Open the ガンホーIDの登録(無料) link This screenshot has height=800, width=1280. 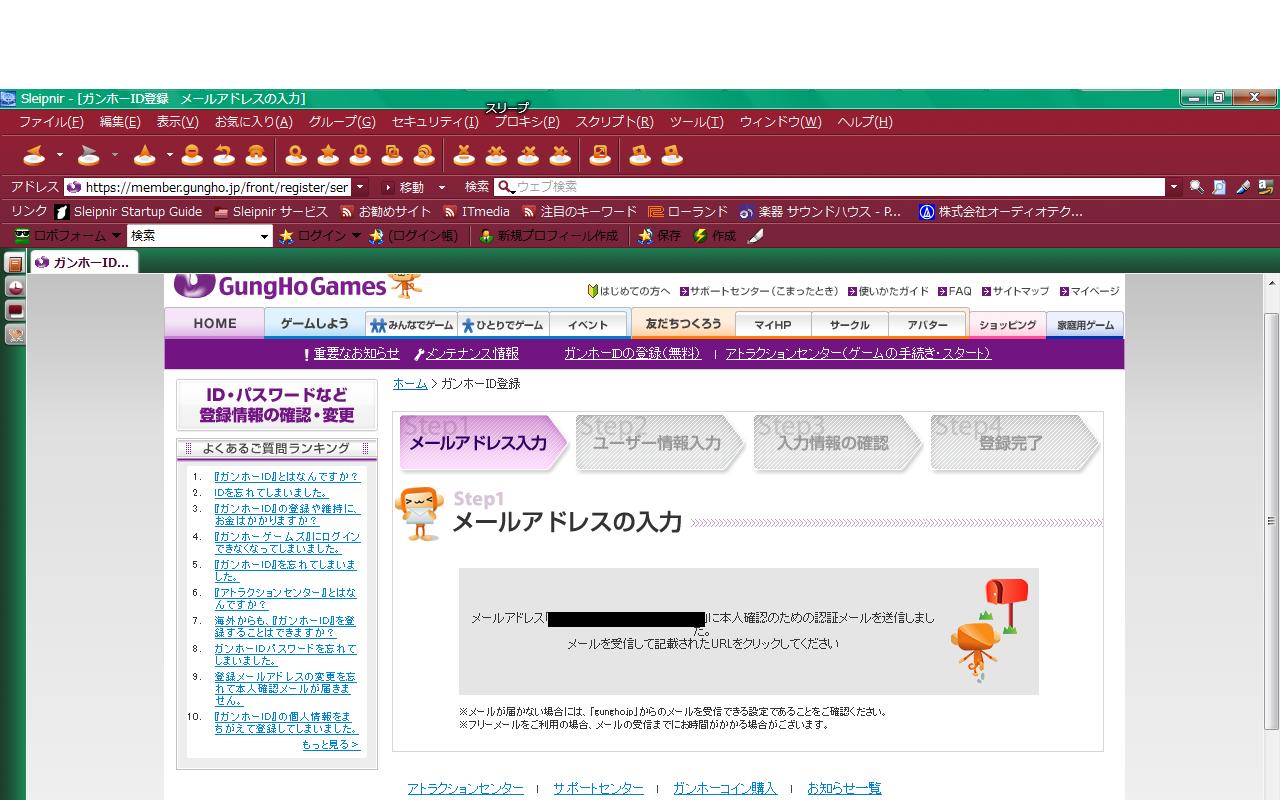pyautogui.click(x=632, y=354)
